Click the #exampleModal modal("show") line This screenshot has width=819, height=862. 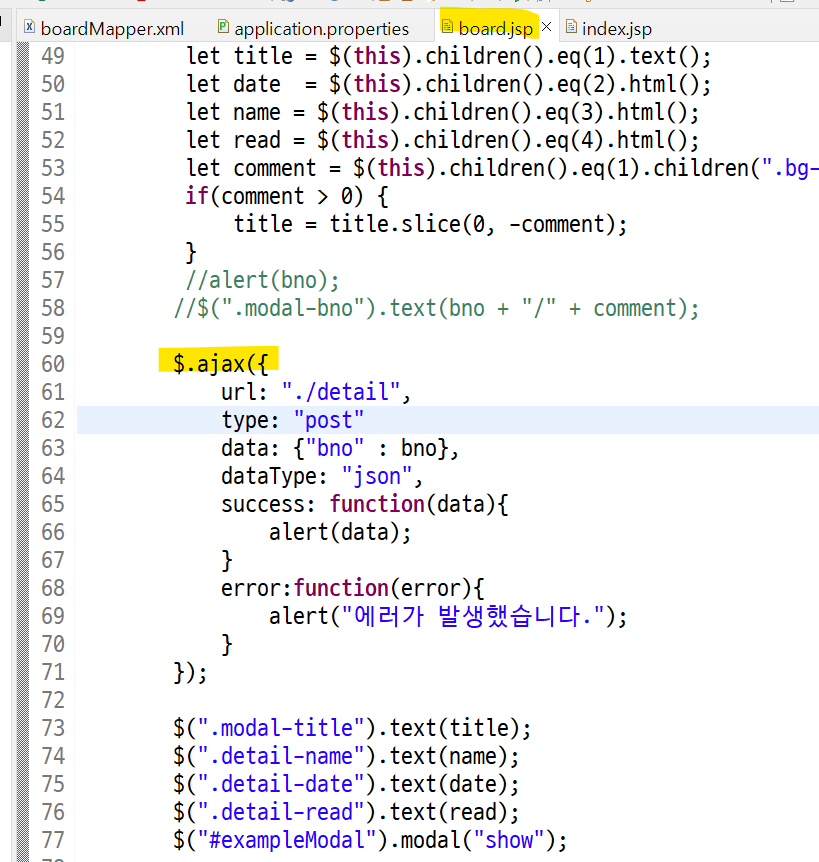tap(370, 841)
